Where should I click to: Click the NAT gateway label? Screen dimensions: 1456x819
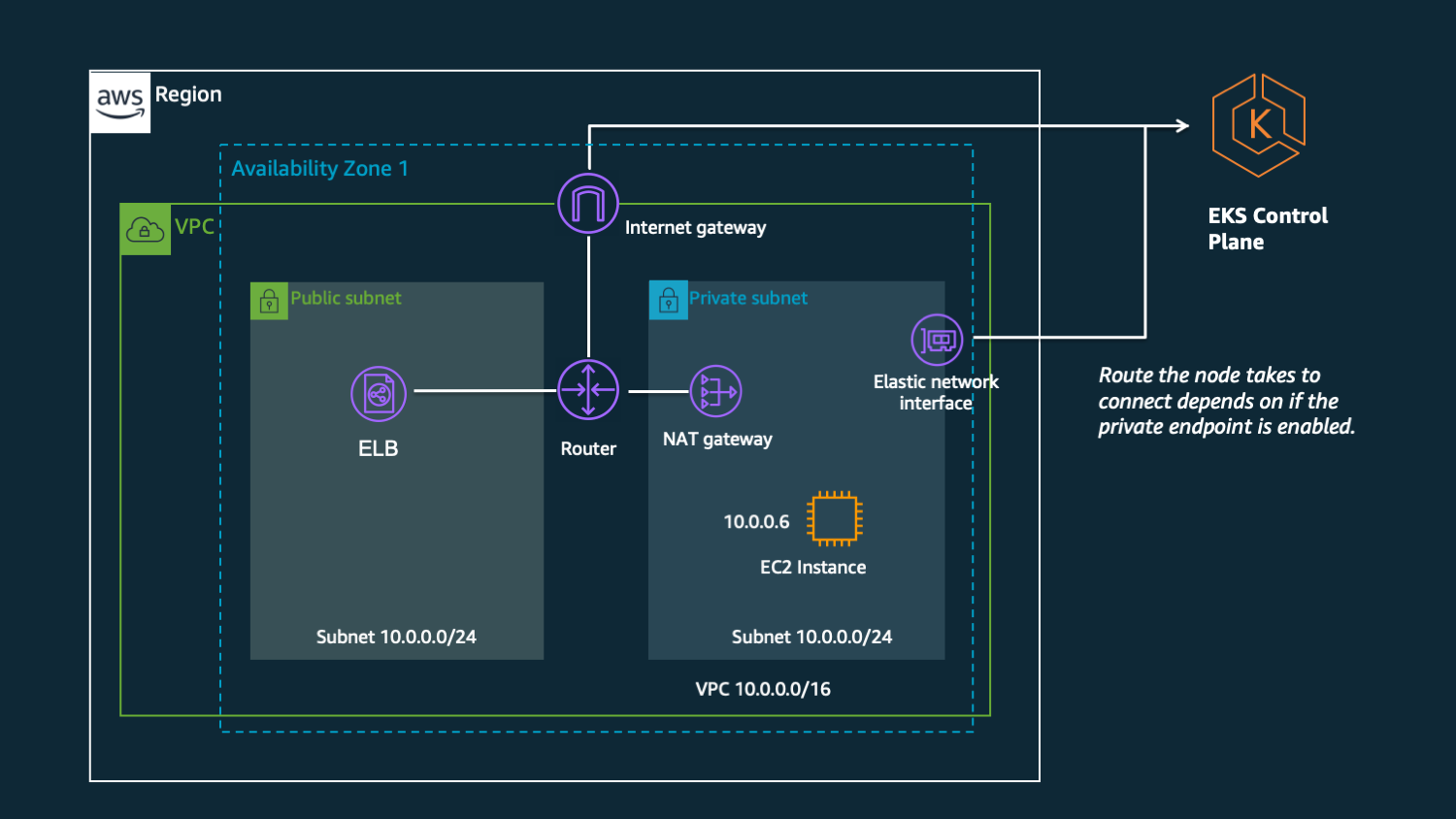pos(717,440)
